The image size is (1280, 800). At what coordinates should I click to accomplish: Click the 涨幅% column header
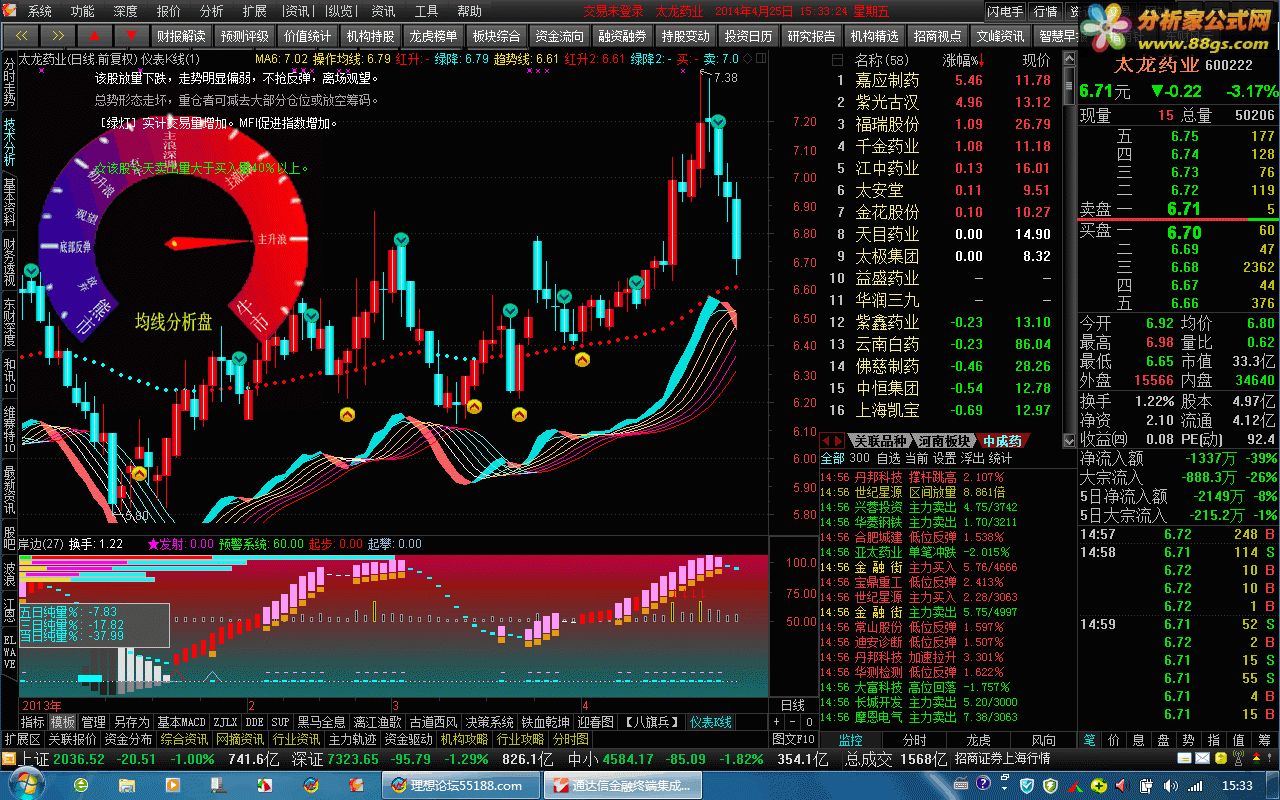point(963,60)
